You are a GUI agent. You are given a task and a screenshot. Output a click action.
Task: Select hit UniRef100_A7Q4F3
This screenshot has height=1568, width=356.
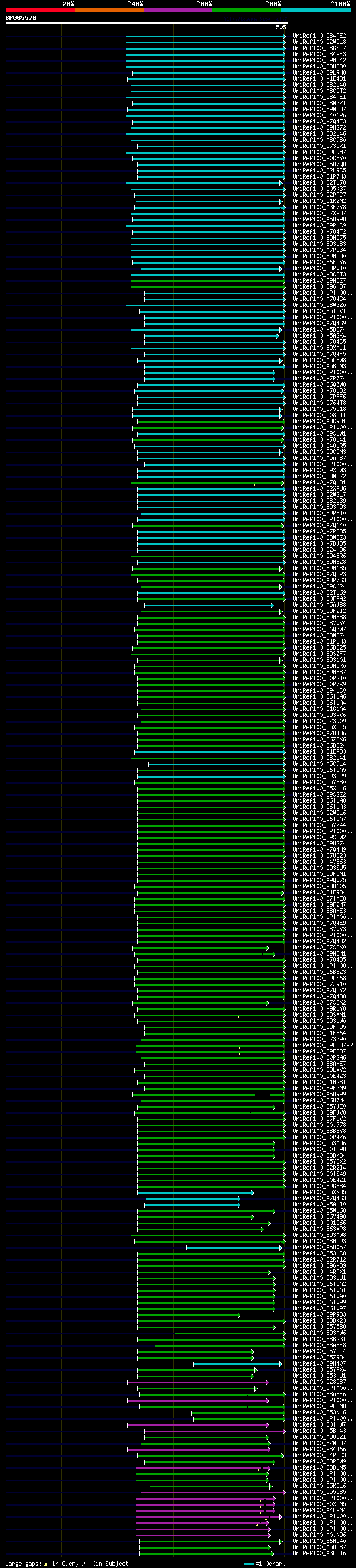[319, 121]
